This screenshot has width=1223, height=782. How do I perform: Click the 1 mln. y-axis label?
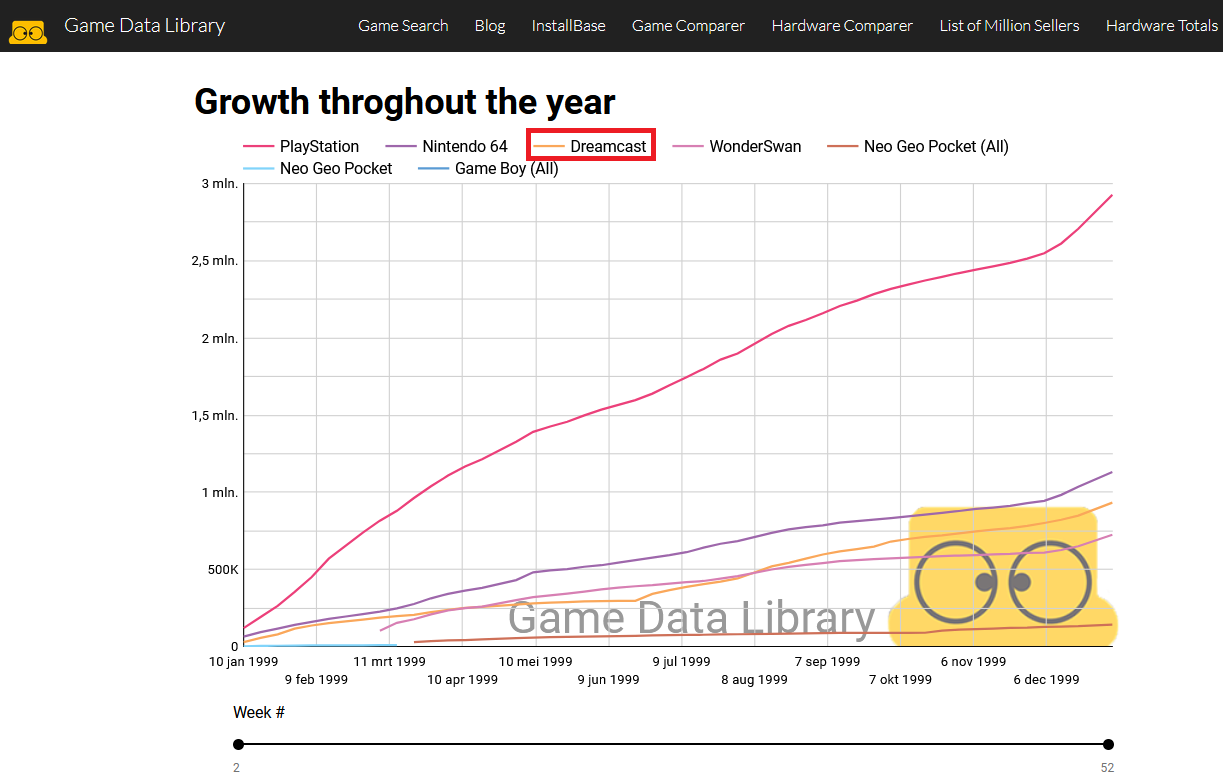(x=219, y=492)
